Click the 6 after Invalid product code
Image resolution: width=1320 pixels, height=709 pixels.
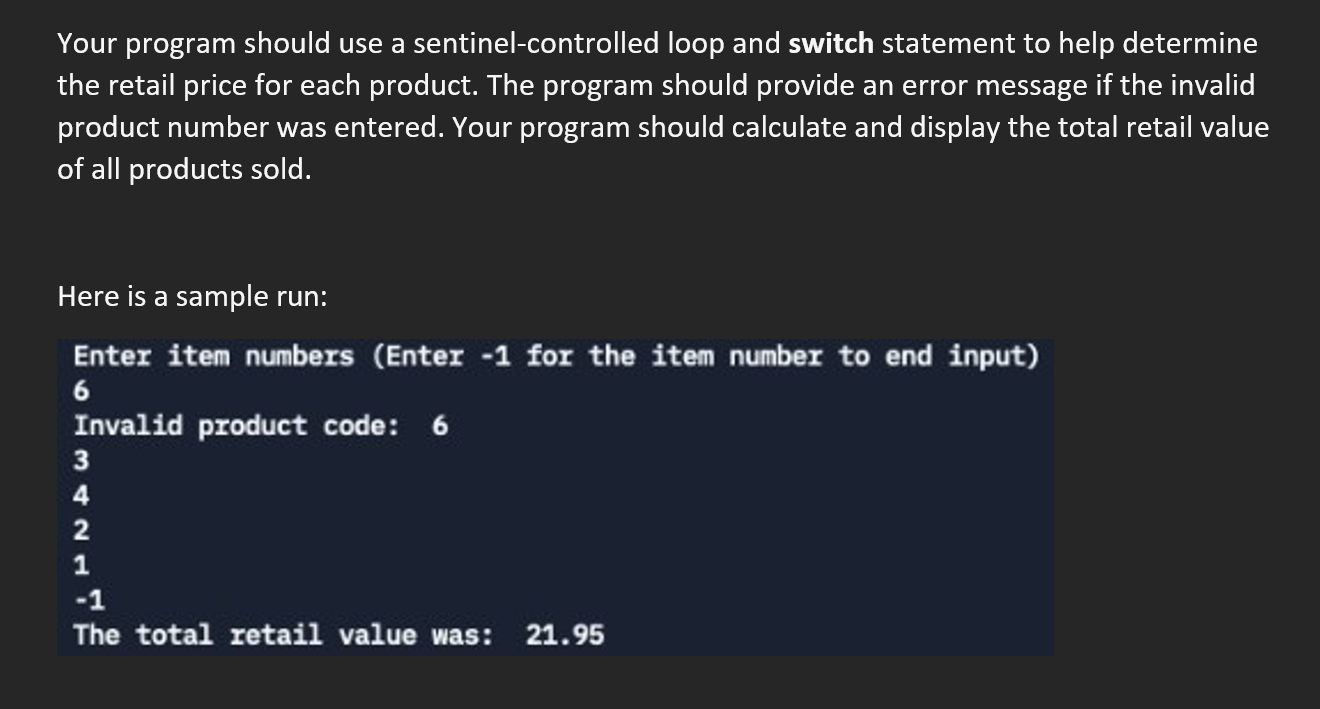pyautogui.click(x=440, y=426)
